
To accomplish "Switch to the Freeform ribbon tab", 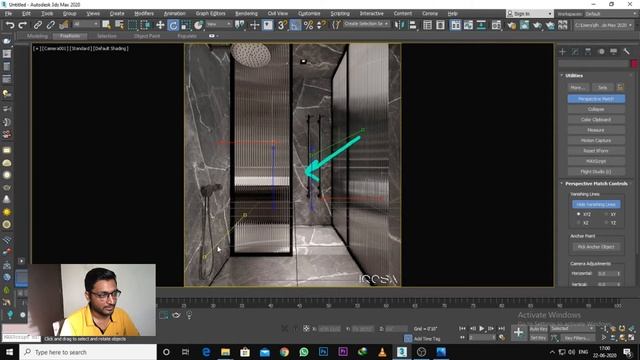I will 70,36.
